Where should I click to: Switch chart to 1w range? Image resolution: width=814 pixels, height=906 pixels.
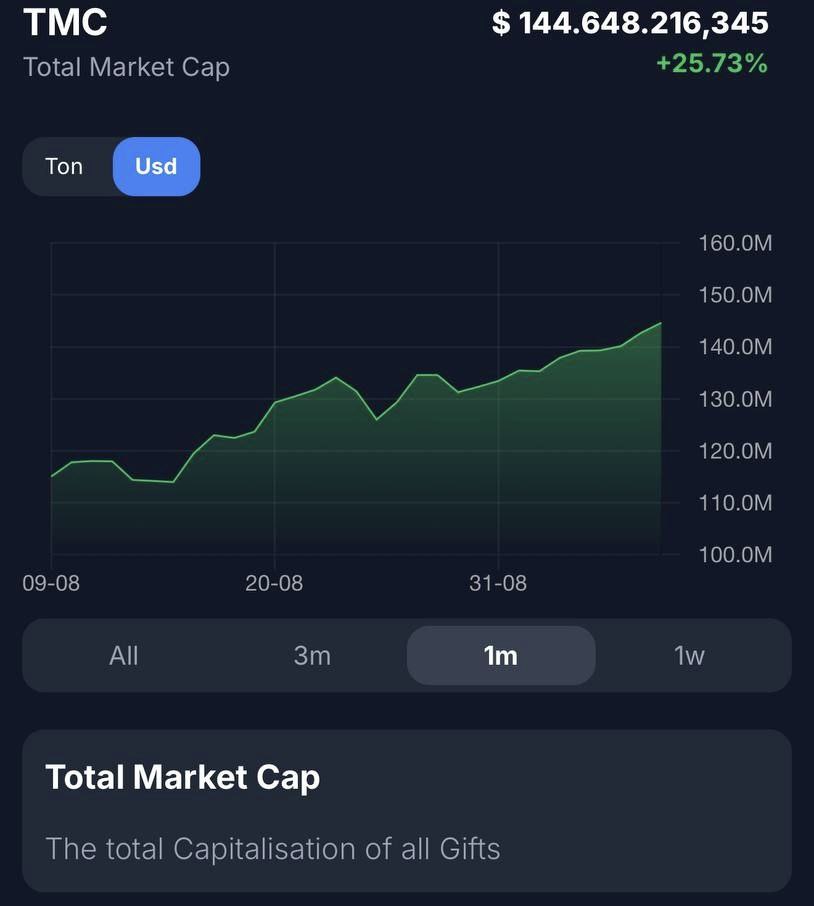pyautogui.click(x=689, y=655)
